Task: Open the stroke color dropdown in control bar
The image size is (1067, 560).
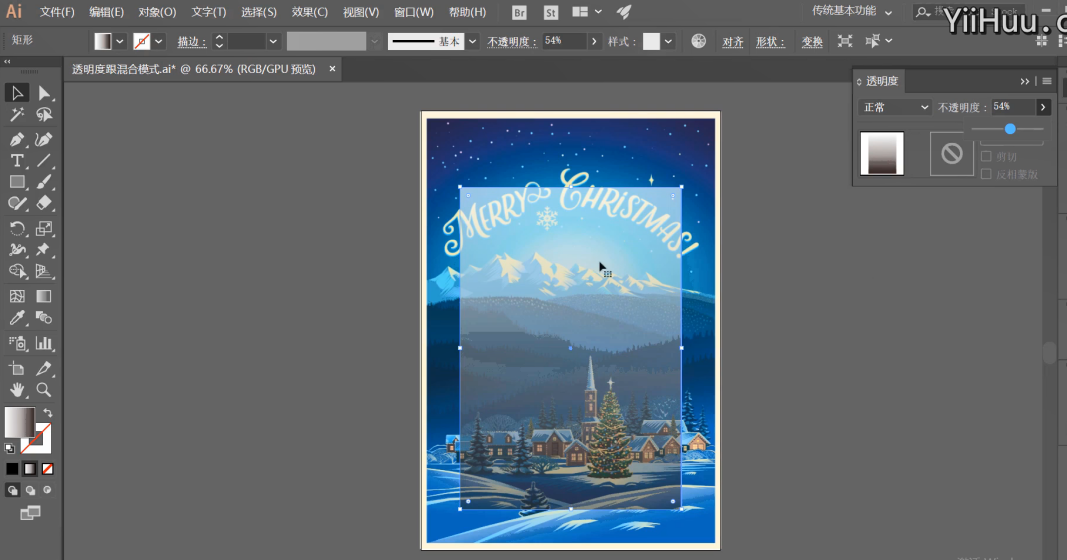Action: 159,42
